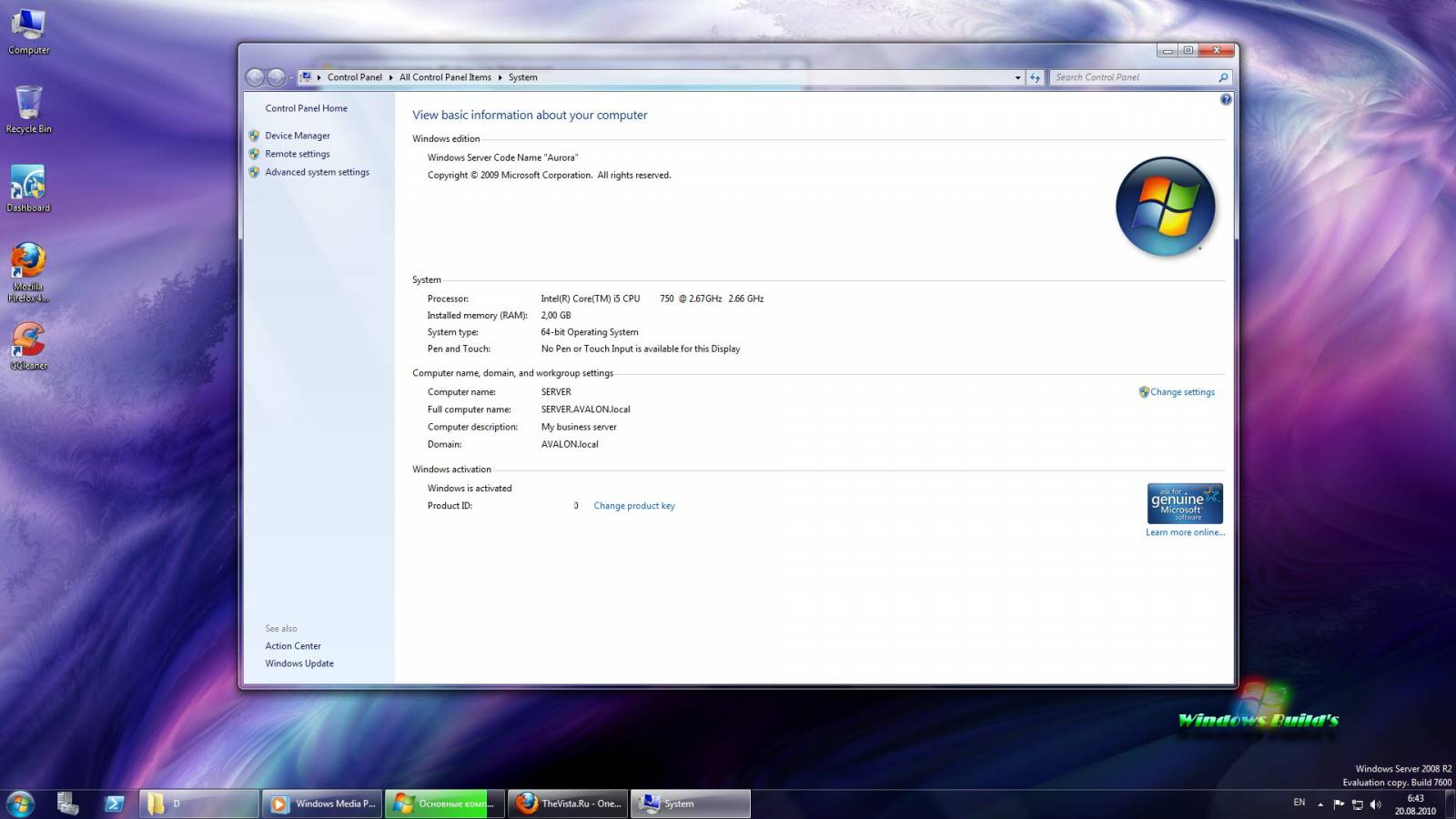Switch to the D folder taskbar window

199,804
